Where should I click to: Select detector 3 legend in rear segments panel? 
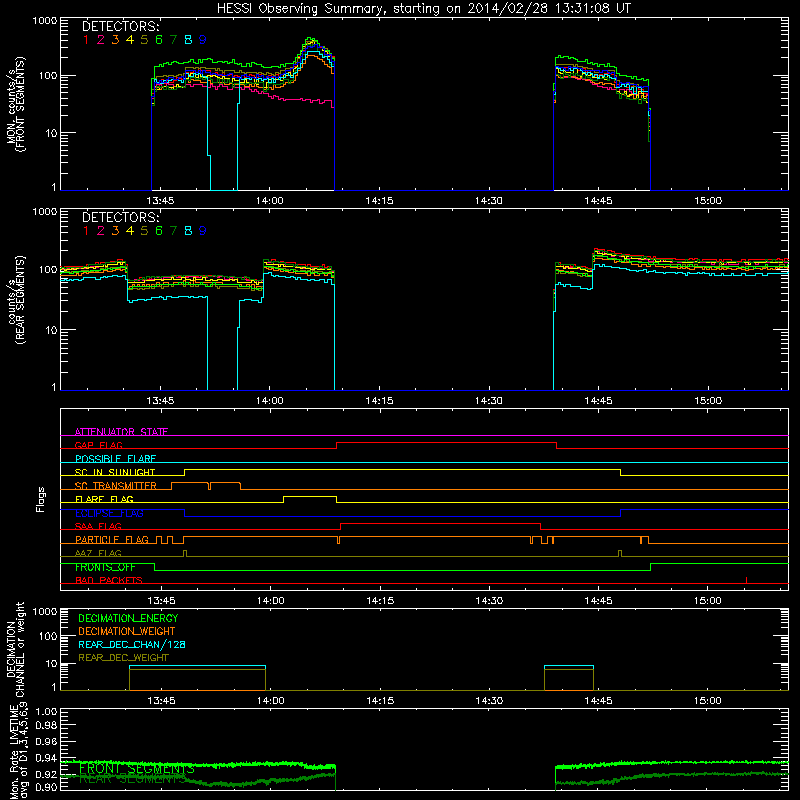115,231
